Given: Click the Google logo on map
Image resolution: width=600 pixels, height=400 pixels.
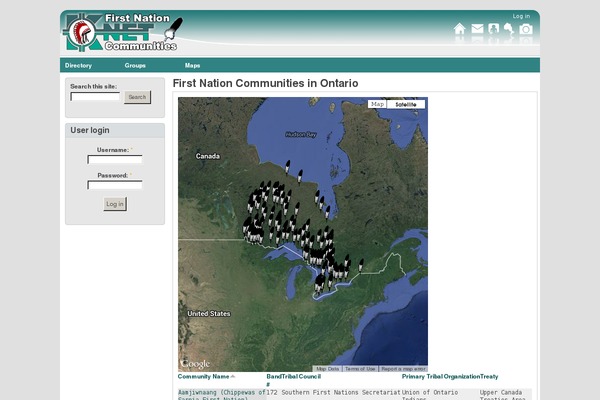Looking at the screenshot, I should pyautogui.click(x=196, y=364).
